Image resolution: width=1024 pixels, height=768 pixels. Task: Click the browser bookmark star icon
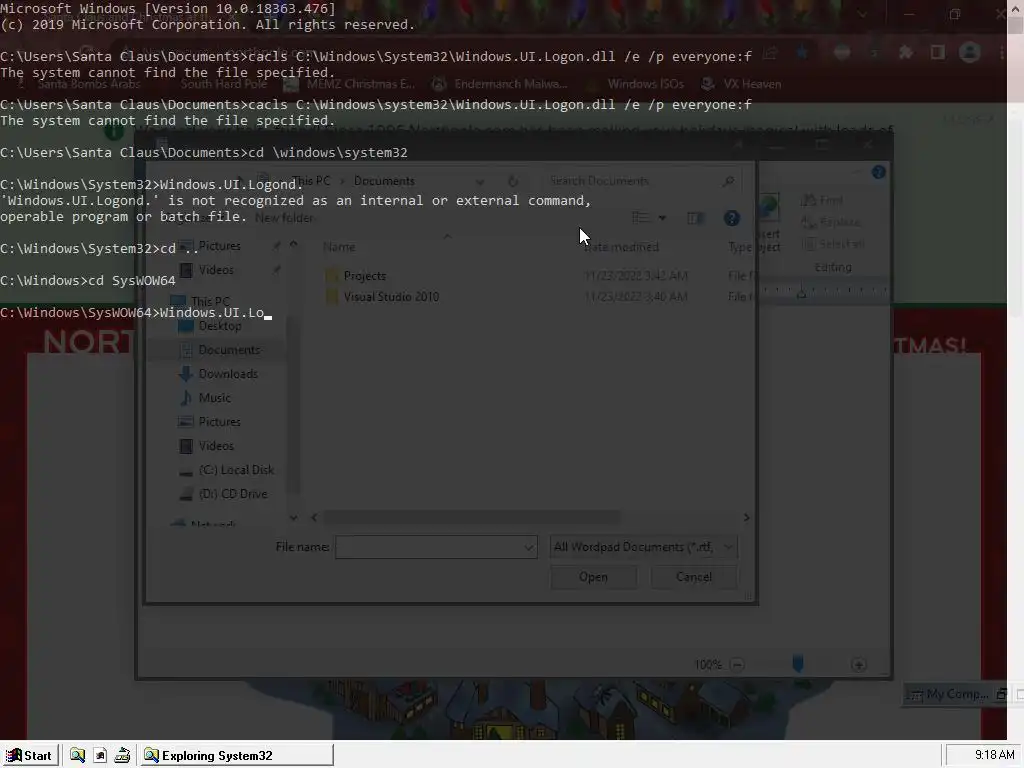tap(802, 52)
